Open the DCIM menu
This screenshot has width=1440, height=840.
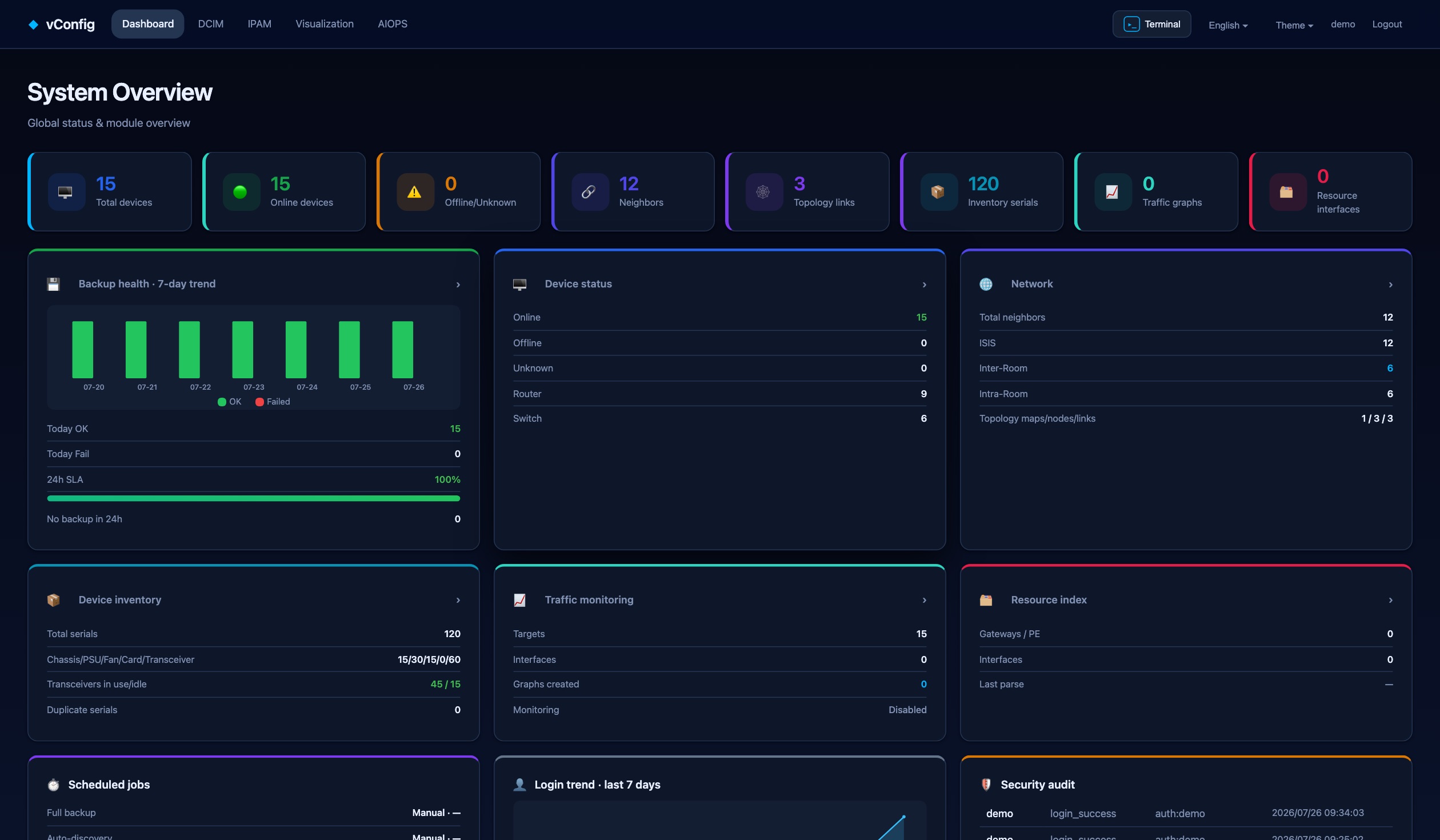tap(211, 24)
